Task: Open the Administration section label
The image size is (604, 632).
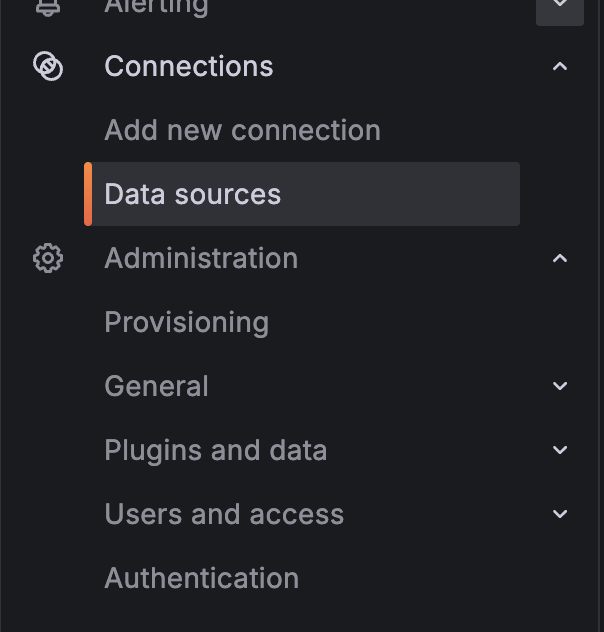Action: tap(201, 258)
